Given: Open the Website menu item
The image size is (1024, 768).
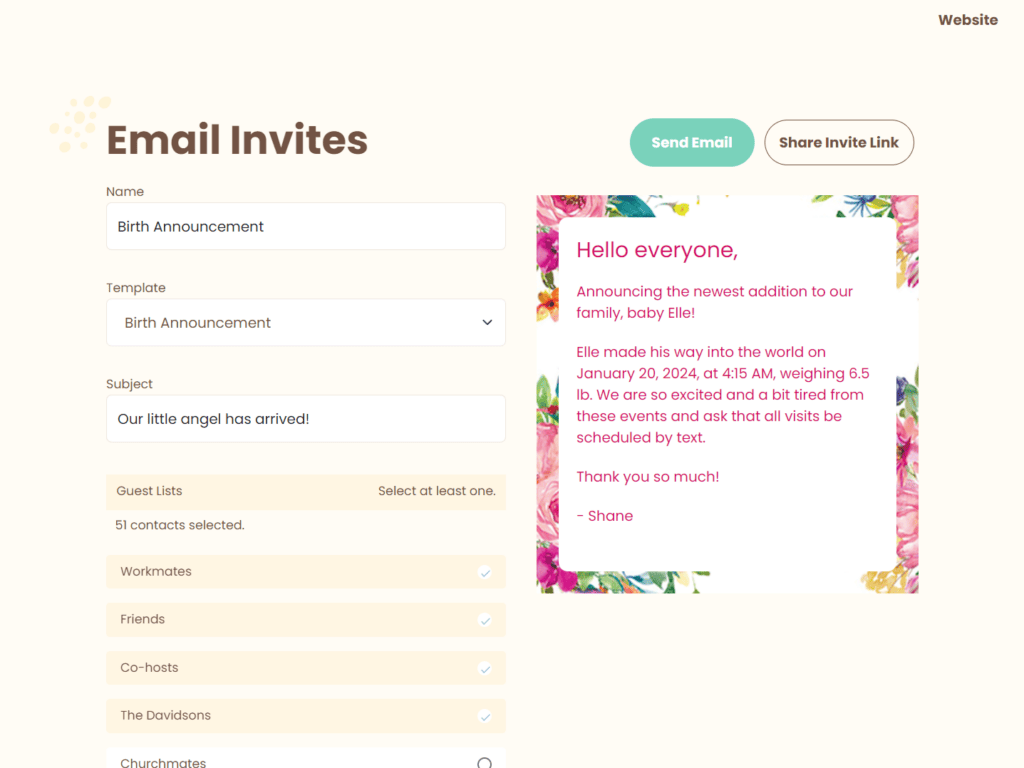Looking at the screenshot, I should (967, 19).
